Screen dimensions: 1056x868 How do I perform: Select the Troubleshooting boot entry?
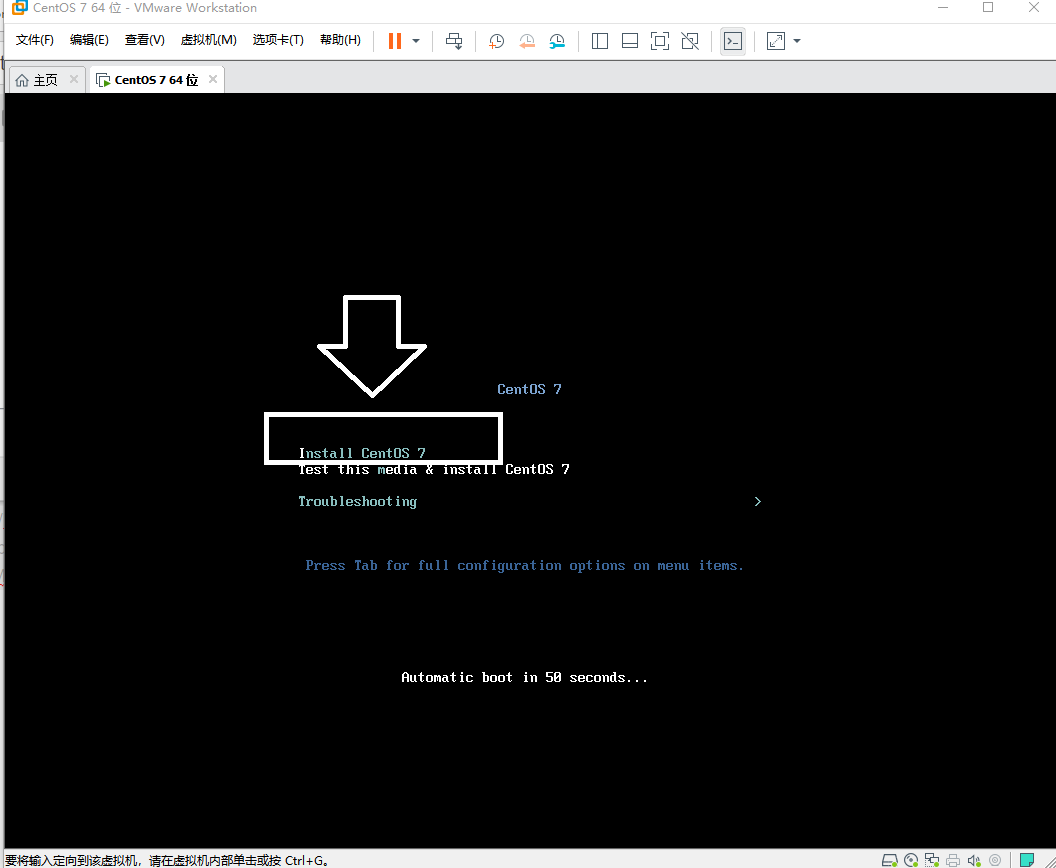tap(358, 502)
